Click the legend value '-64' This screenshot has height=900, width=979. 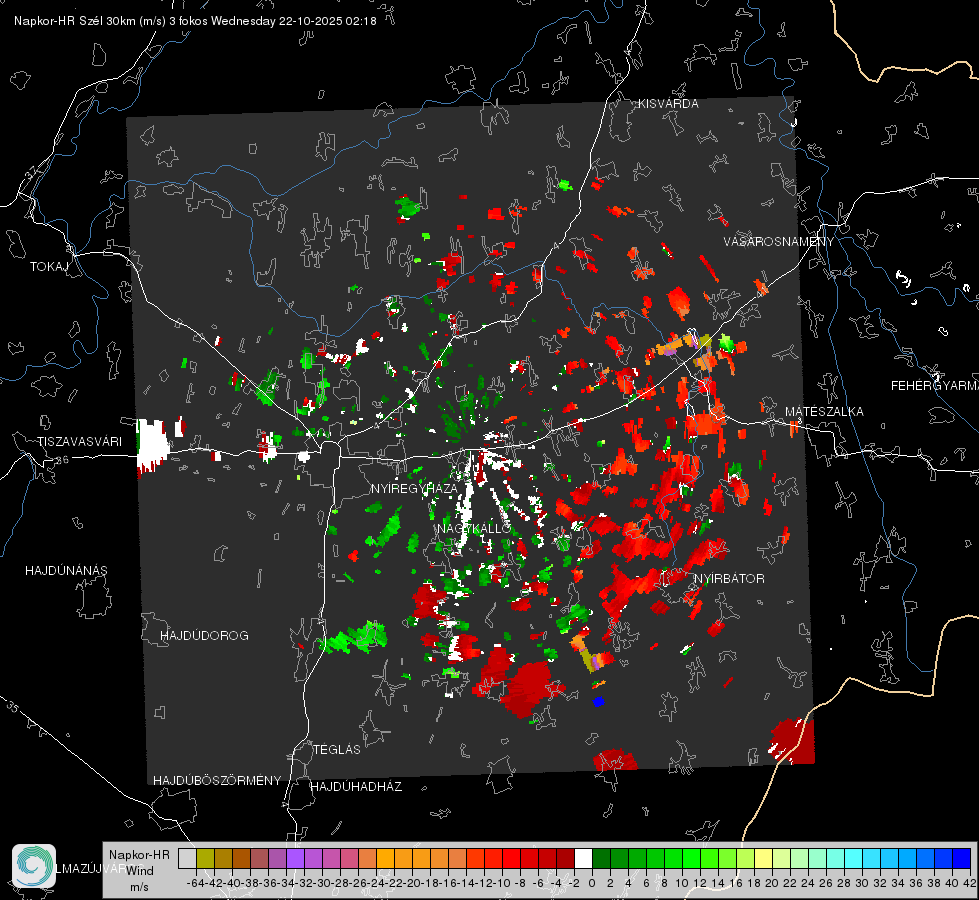(196, 883)
